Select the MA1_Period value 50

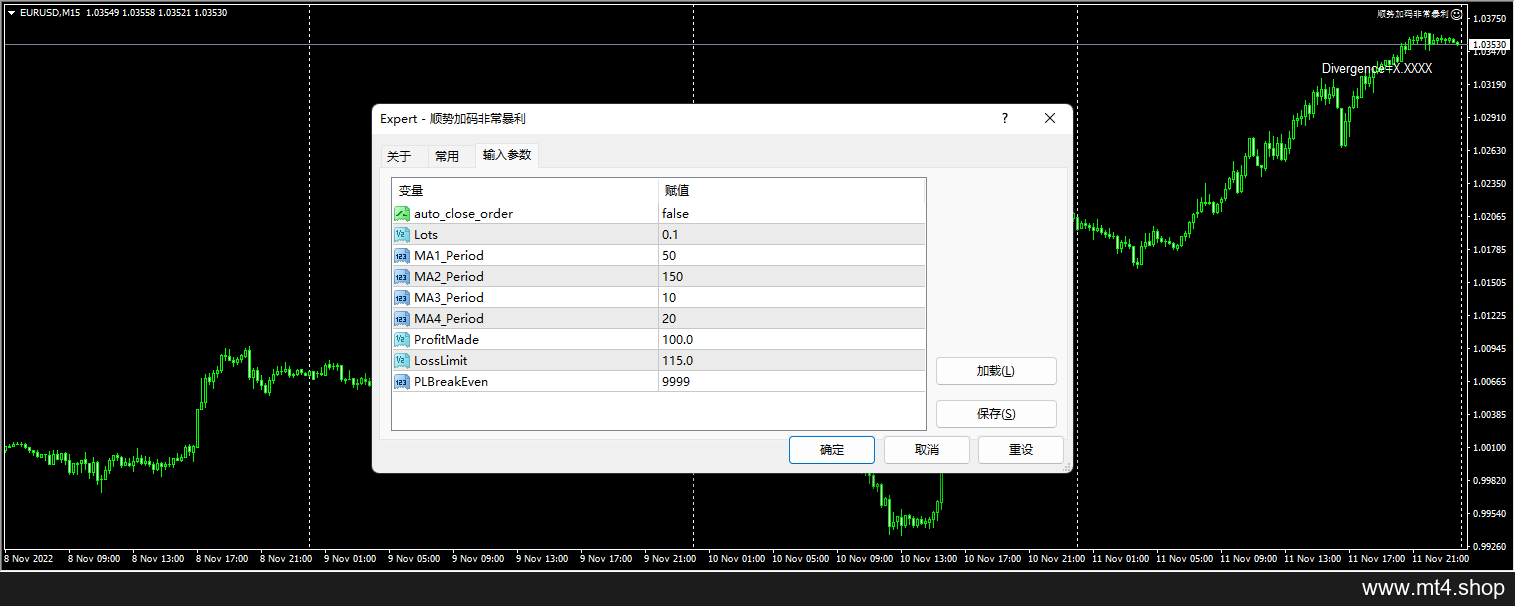coord(792,255)
